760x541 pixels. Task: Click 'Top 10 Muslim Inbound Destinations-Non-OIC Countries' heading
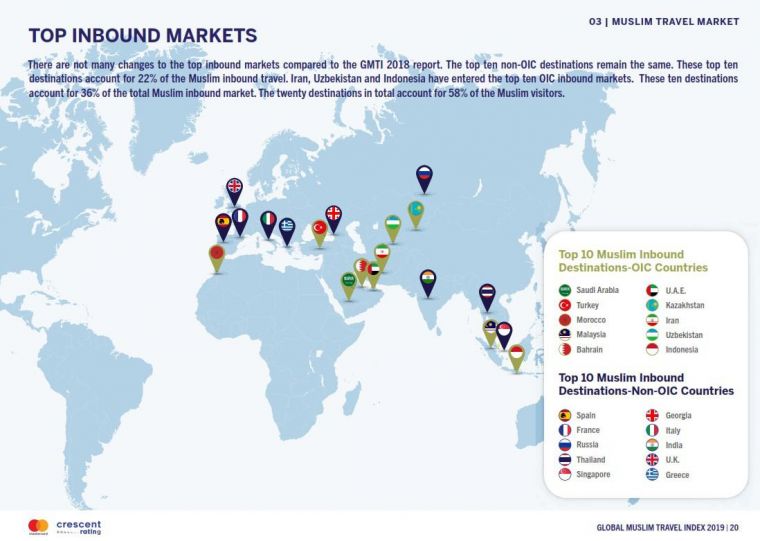pyautogui.click(x=646, y=384)
